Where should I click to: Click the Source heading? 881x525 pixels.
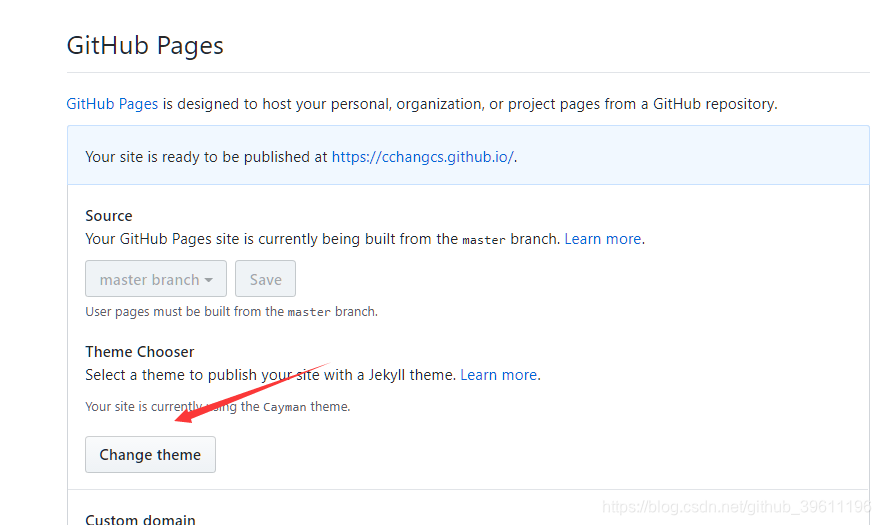(x=109, y=216)
